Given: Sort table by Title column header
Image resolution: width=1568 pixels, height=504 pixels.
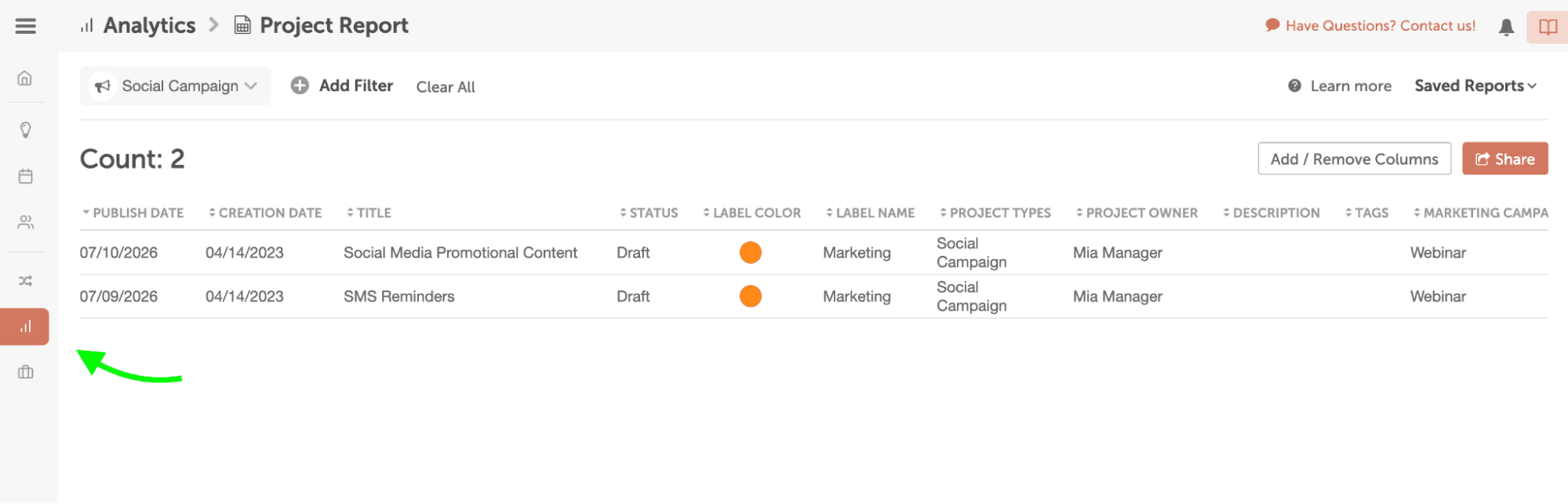Looking at the screenshot, I should [x=369, y=213].
